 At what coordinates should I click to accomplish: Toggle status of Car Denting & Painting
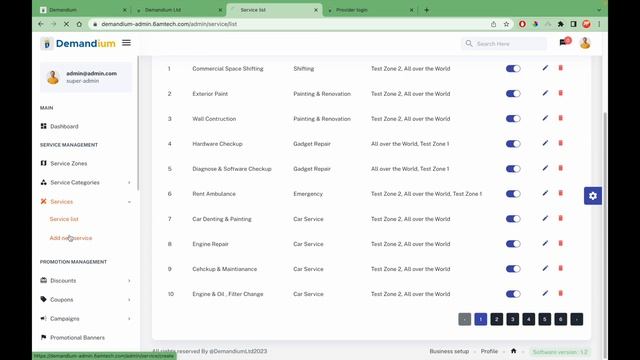(x=513, y=219)
